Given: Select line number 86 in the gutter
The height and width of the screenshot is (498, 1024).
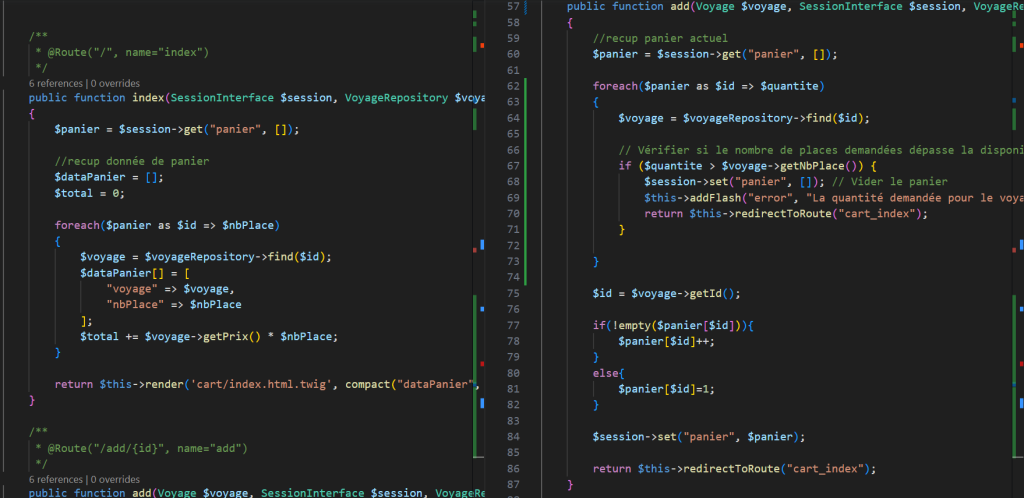Looking at the screenshot, I should 513,469.
